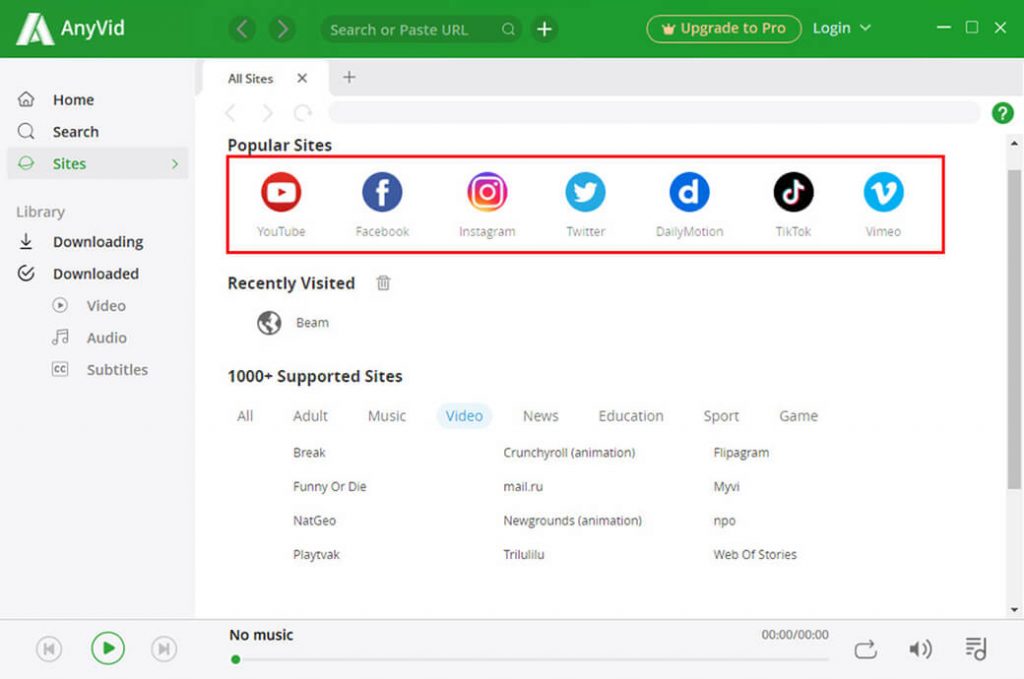Open the Flipagram site link
Screen dimensions: 1024x679
click(x=741, y=452)
